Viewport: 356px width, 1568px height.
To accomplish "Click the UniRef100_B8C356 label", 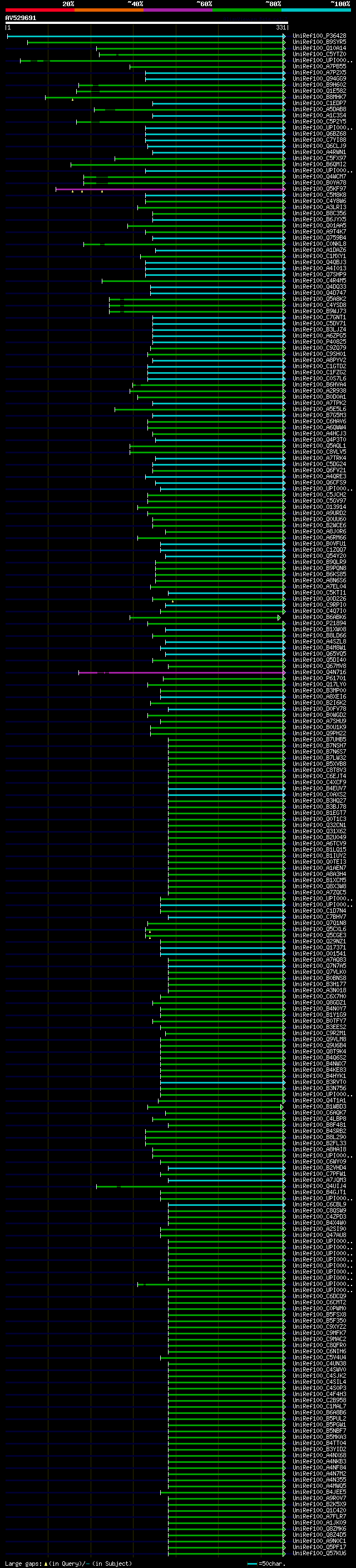I will [319, 213].
